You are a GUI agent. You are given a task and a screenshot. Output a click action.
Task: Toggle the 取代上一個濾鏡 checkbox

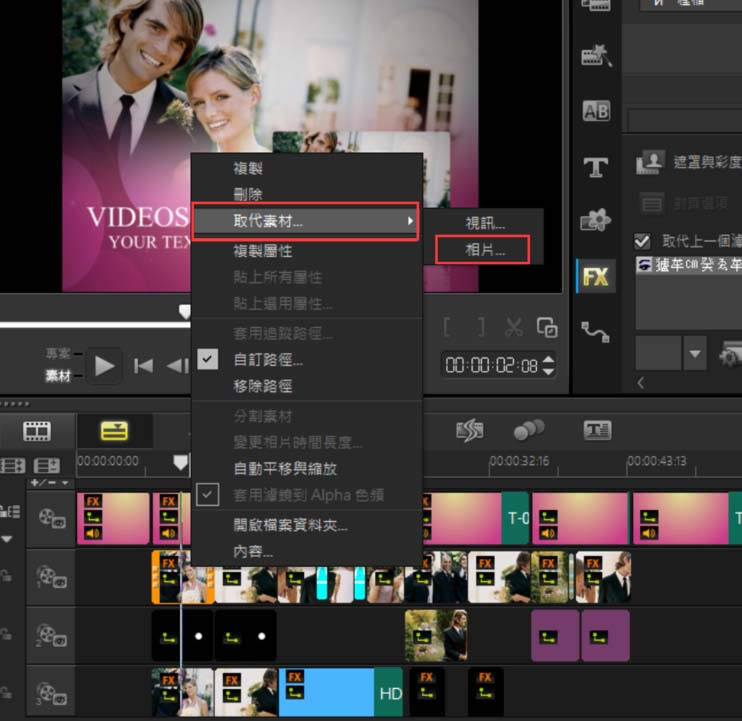pos(643,241)
